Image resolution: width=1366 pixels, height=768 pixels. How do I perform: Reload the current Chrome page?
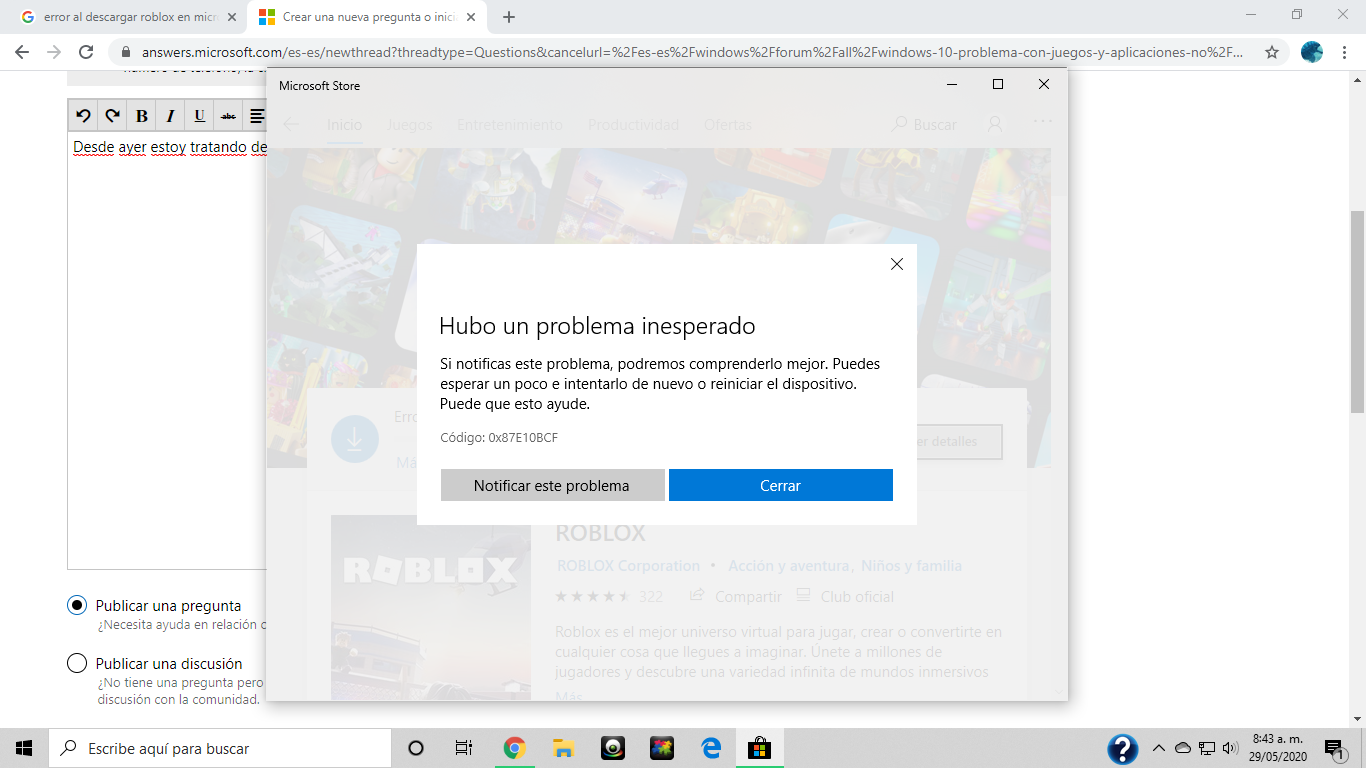coord(86,52)
